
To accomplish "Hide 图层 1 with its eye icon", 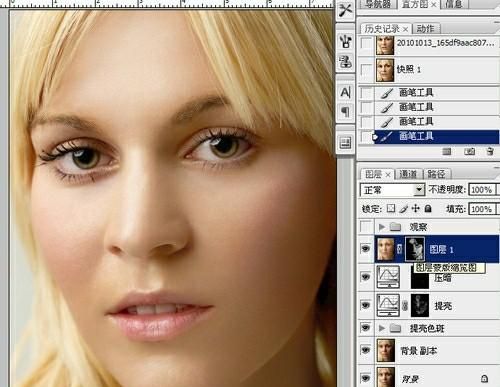I will (x=366, y=248).
